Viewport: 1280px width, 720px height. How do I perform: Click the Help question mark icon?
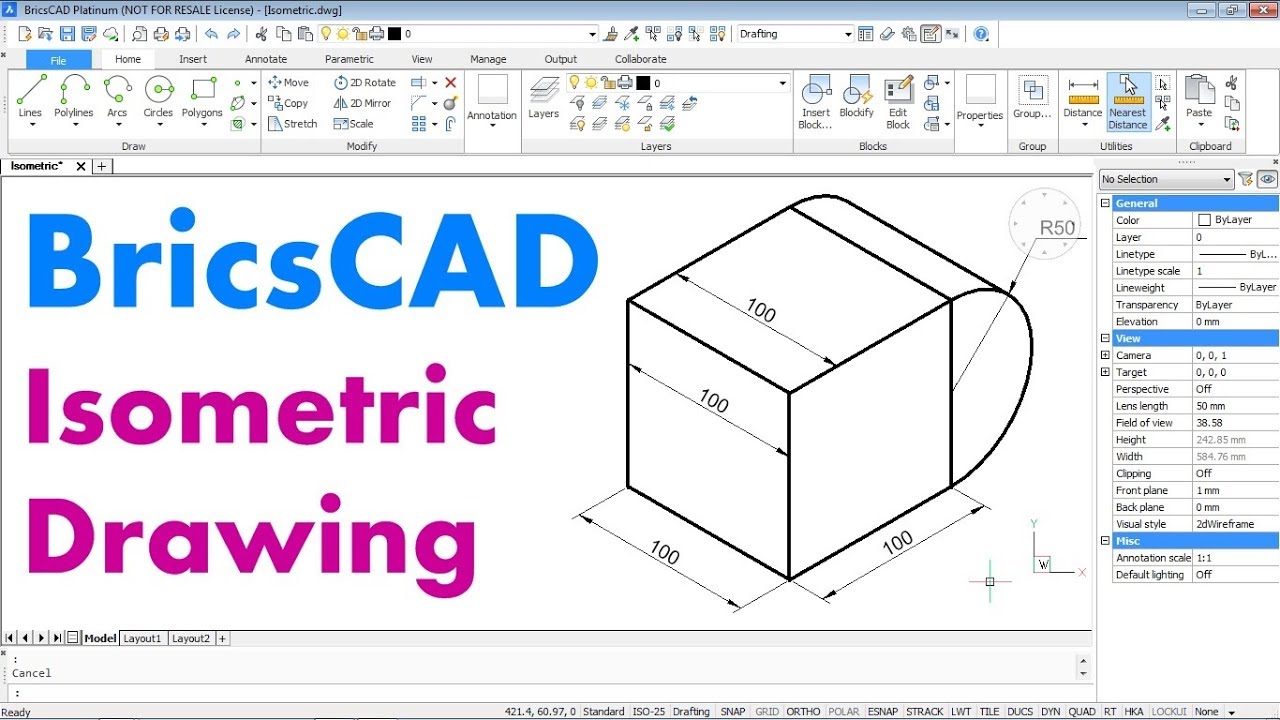[981, 34]
